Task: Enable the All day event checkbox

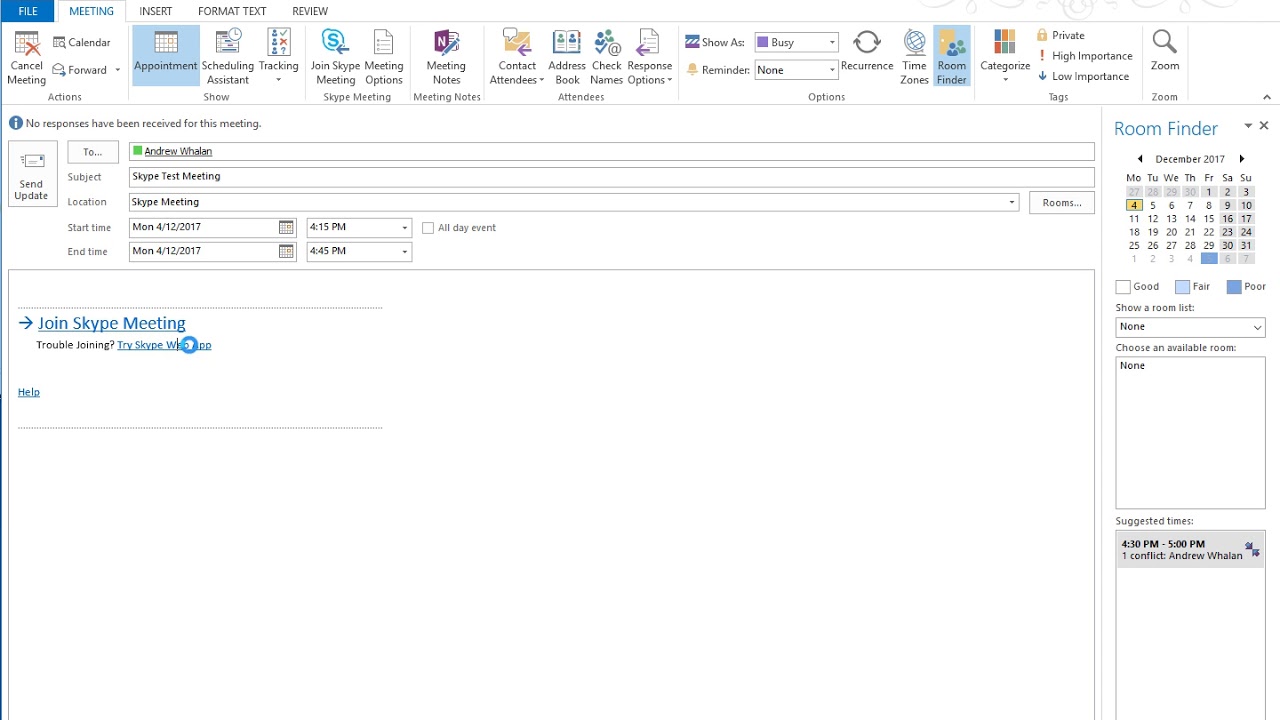Action: [x=428, y=228]
